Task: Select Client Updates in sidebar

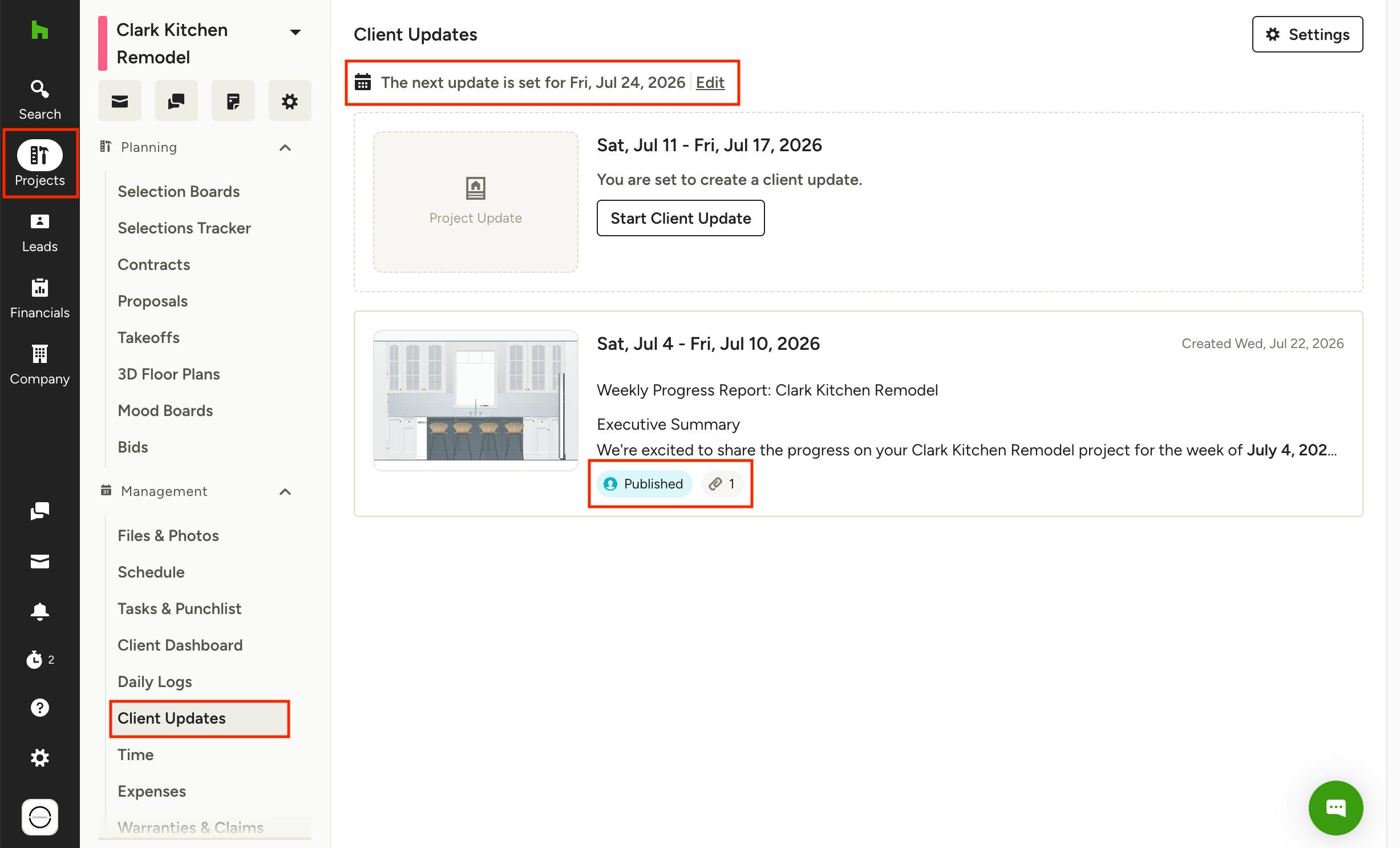Action: point(200,718)
